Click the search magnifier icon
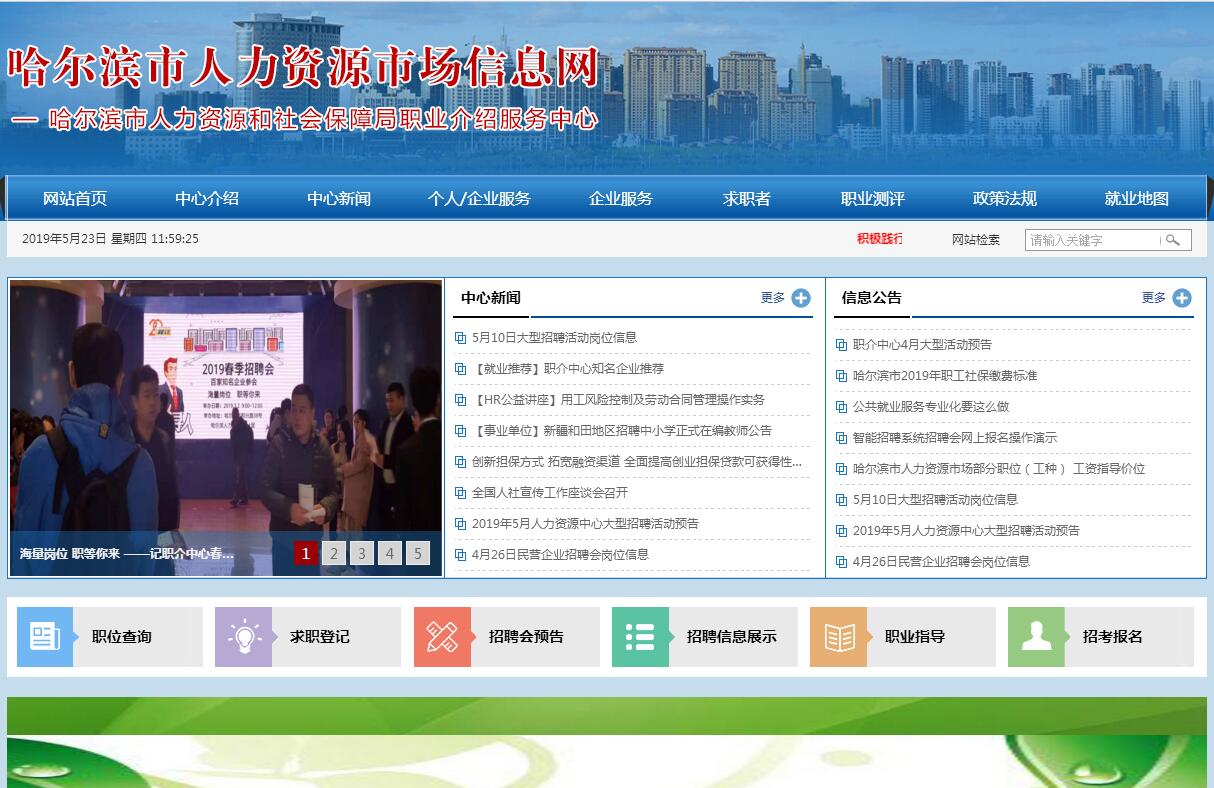 (1174, 240)
